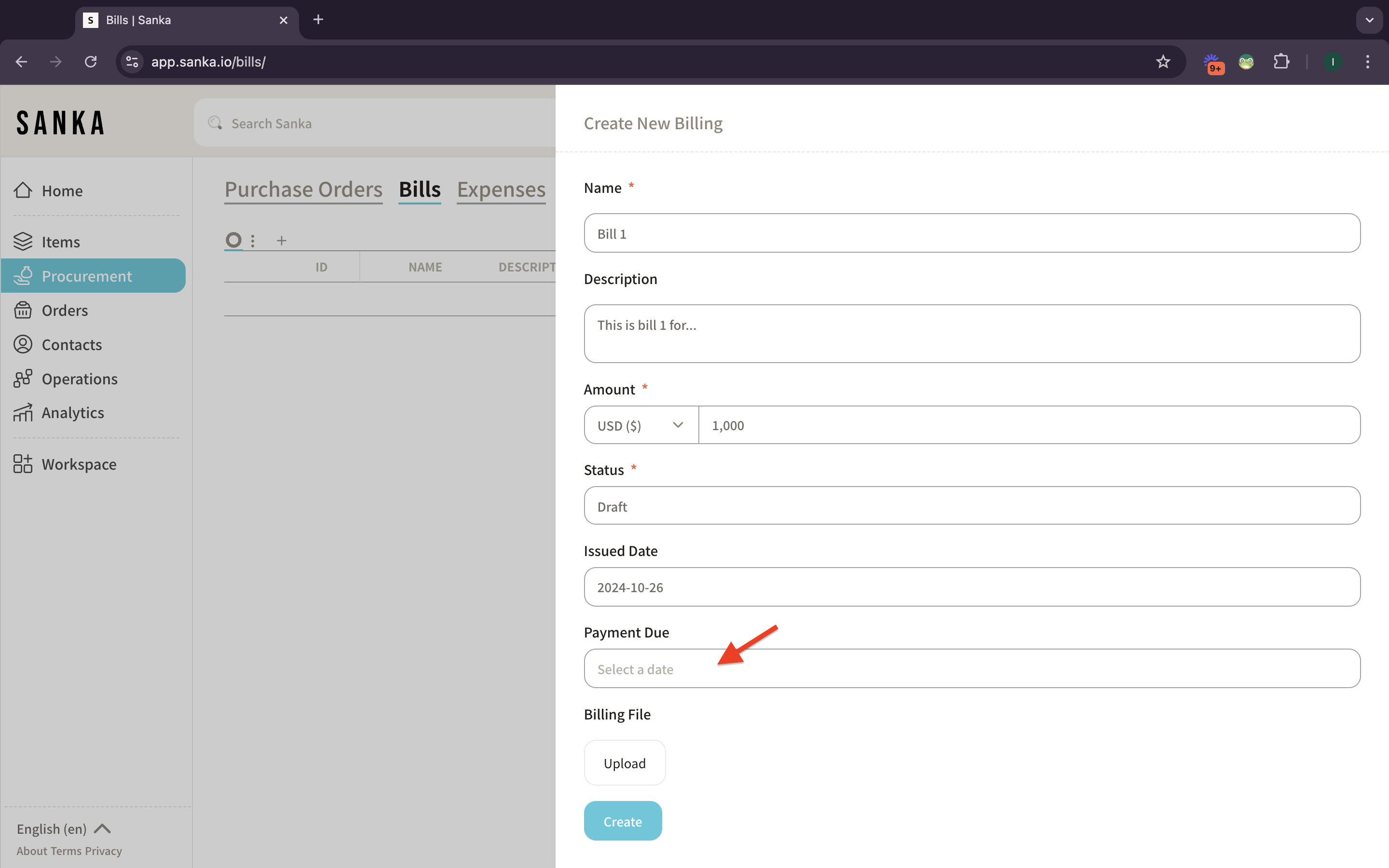Open the Status Draft dropdown

click(x=971, y=506)
